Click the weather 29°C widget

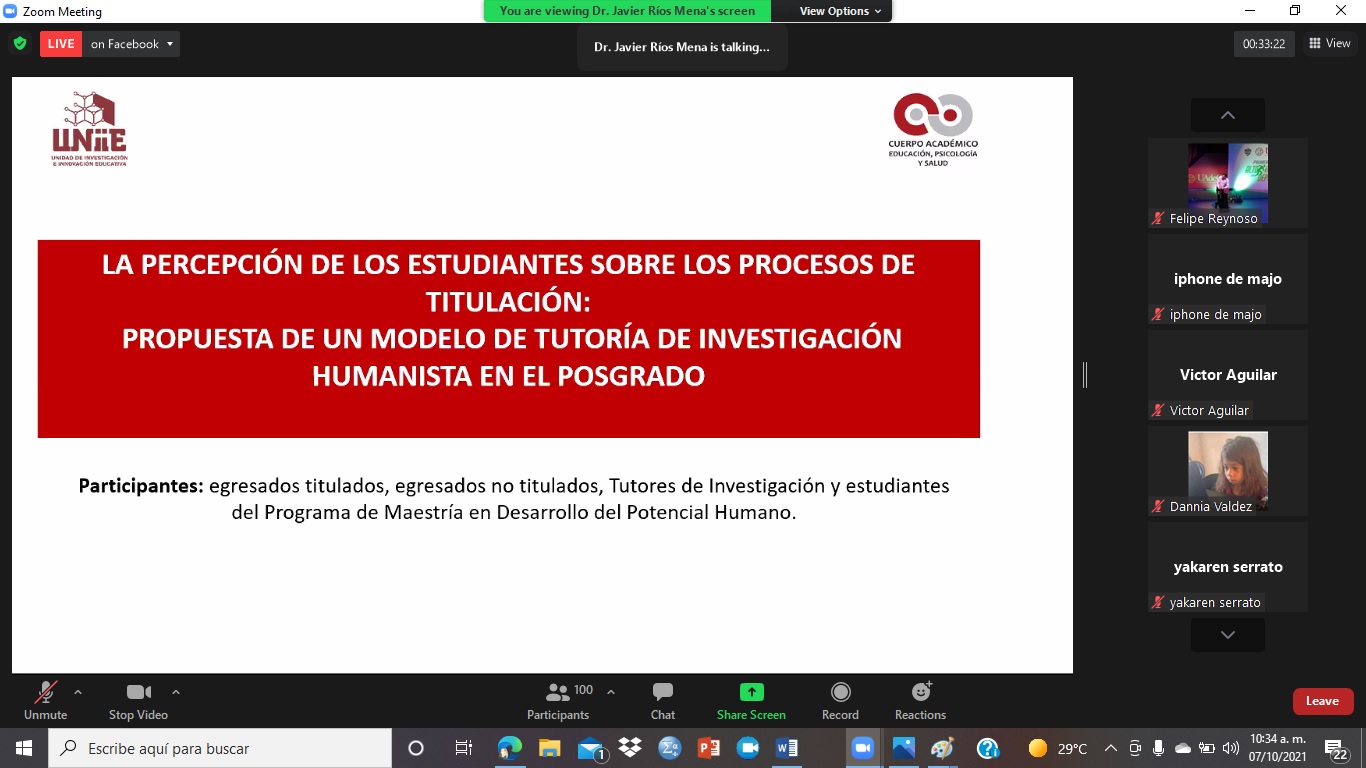[1057, 748]
